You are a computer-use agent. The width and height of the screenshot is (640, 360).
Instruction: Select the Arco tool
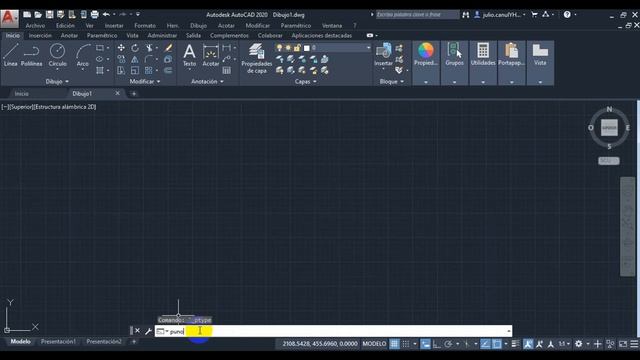coord(82,55)
